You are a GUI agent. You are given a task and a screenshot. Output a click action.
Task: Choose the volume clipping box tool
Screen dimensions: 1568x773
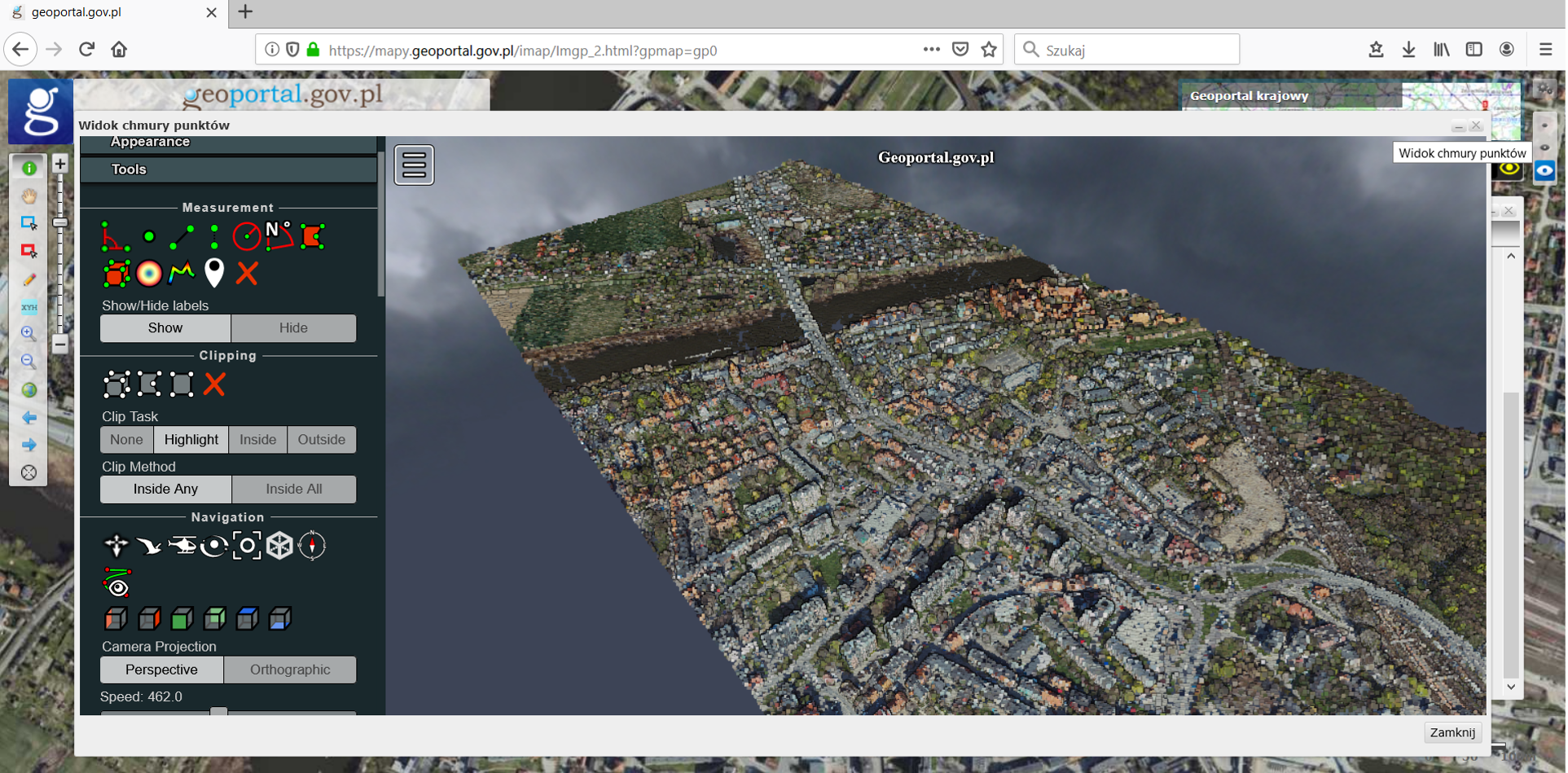pyautogui.click(x=116, y=384)
